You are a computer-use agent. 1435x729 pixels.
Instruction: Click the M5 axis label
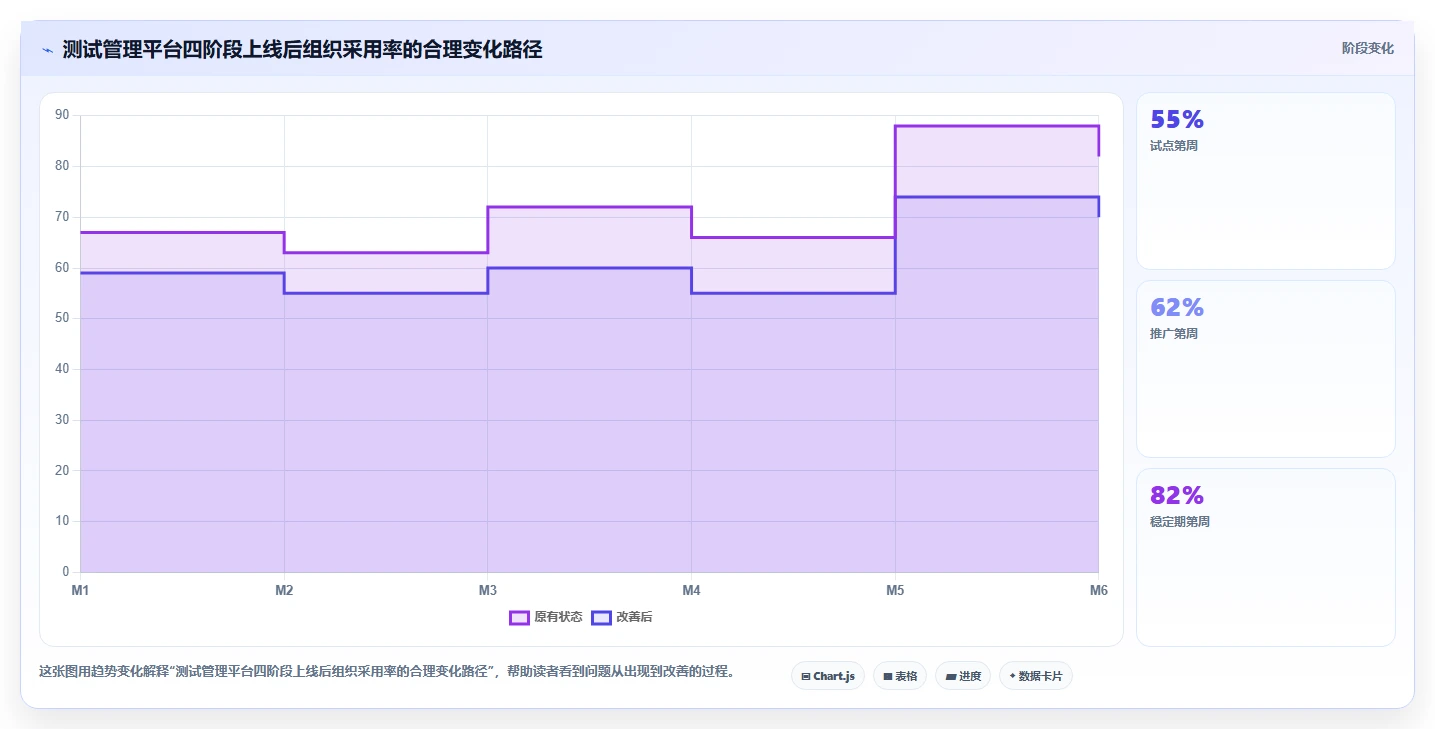tap(895, 590)
